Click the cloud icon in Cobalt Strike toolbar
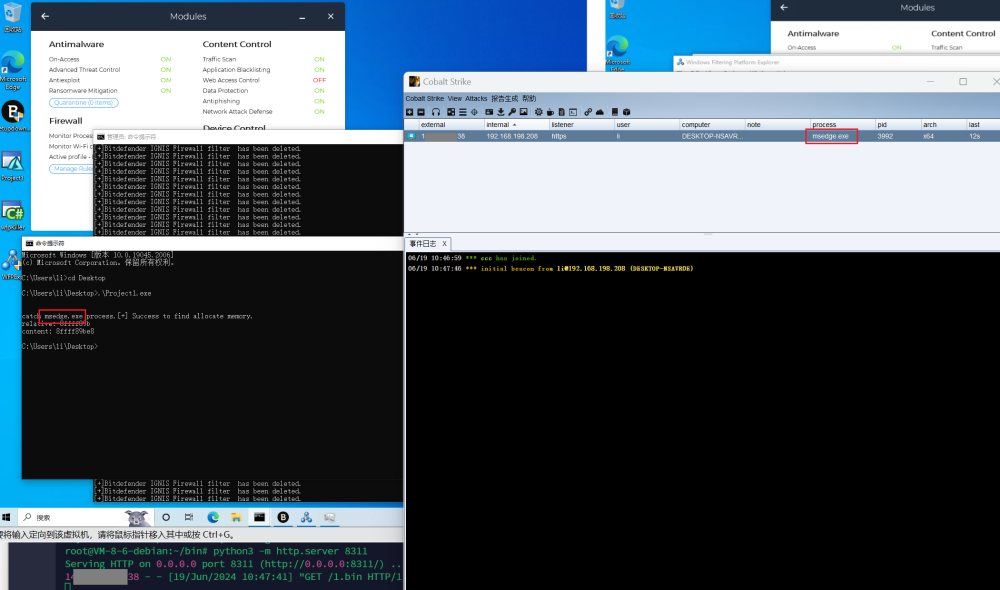This screenshot has height=590, width=1000. 600,112
